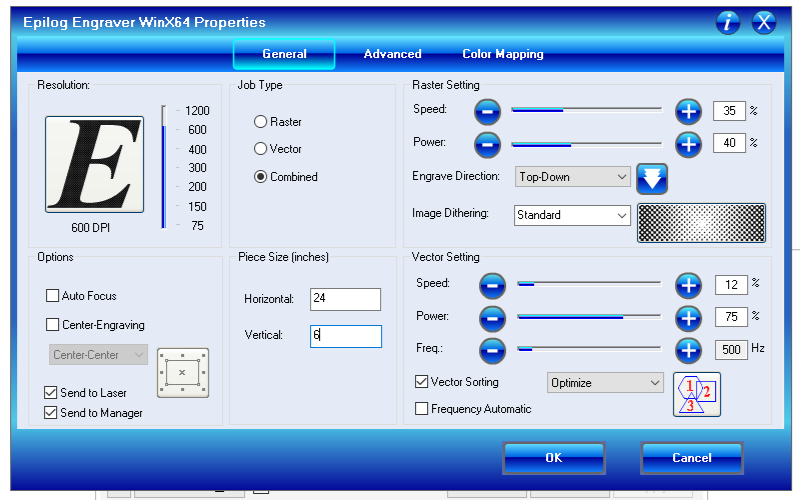Increase Raster Power with plus button
This screenshot has width=800, height=500.
point(688,145)
